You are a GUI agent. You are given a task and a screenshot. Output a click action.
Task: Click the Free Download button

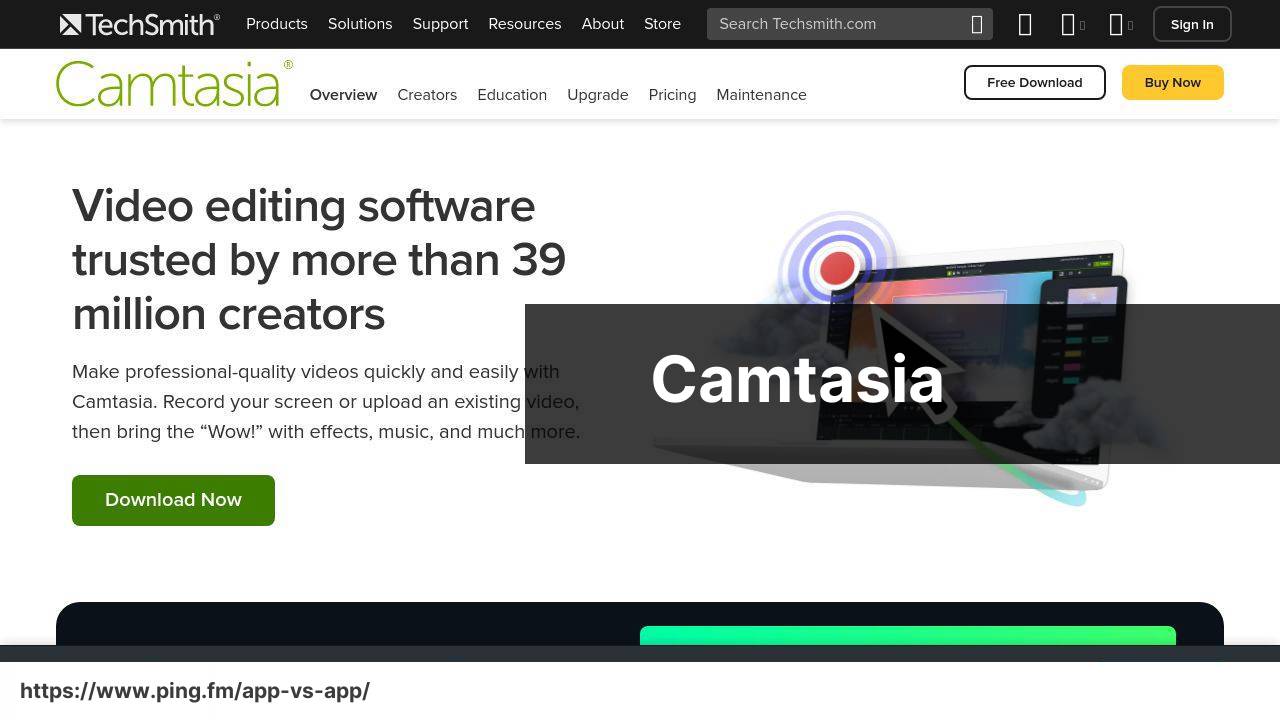coord(1035,83)
